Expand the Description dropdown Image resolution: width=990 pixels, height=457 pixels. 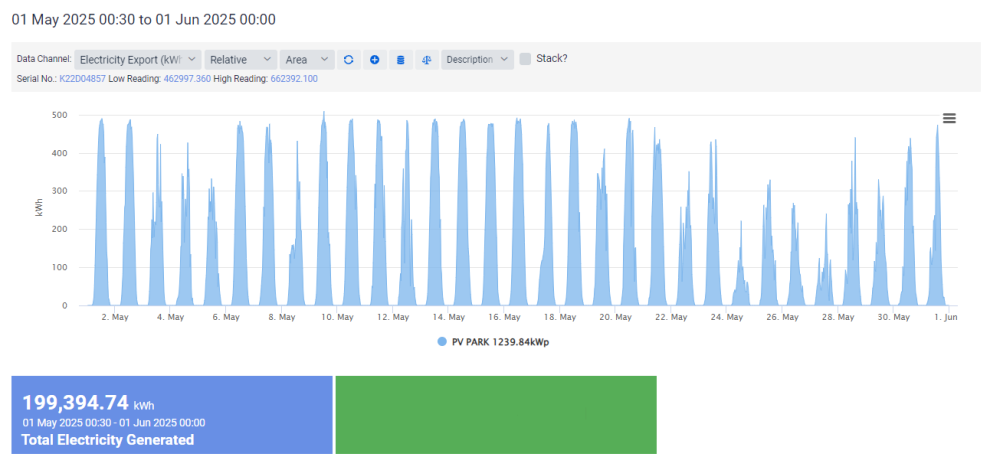(477, 60)
